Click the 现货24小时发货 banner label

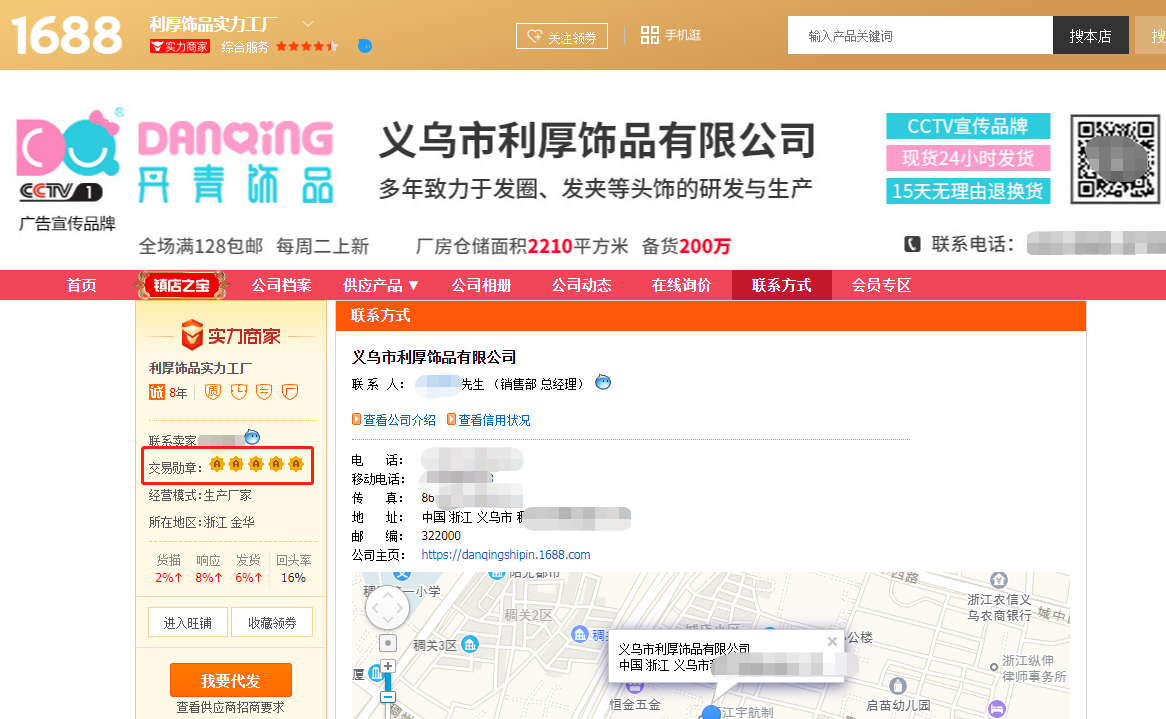tap(967, 158)
